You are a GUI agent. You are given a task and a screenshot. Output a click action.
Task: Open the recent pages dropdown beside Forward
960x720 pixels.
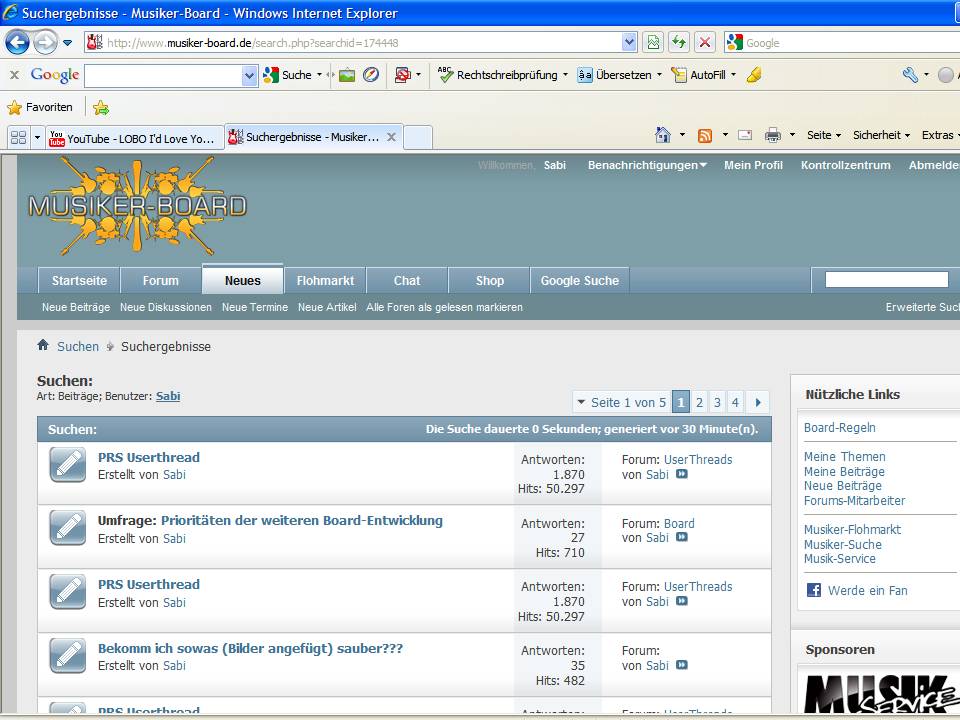(x=67, y=43)
